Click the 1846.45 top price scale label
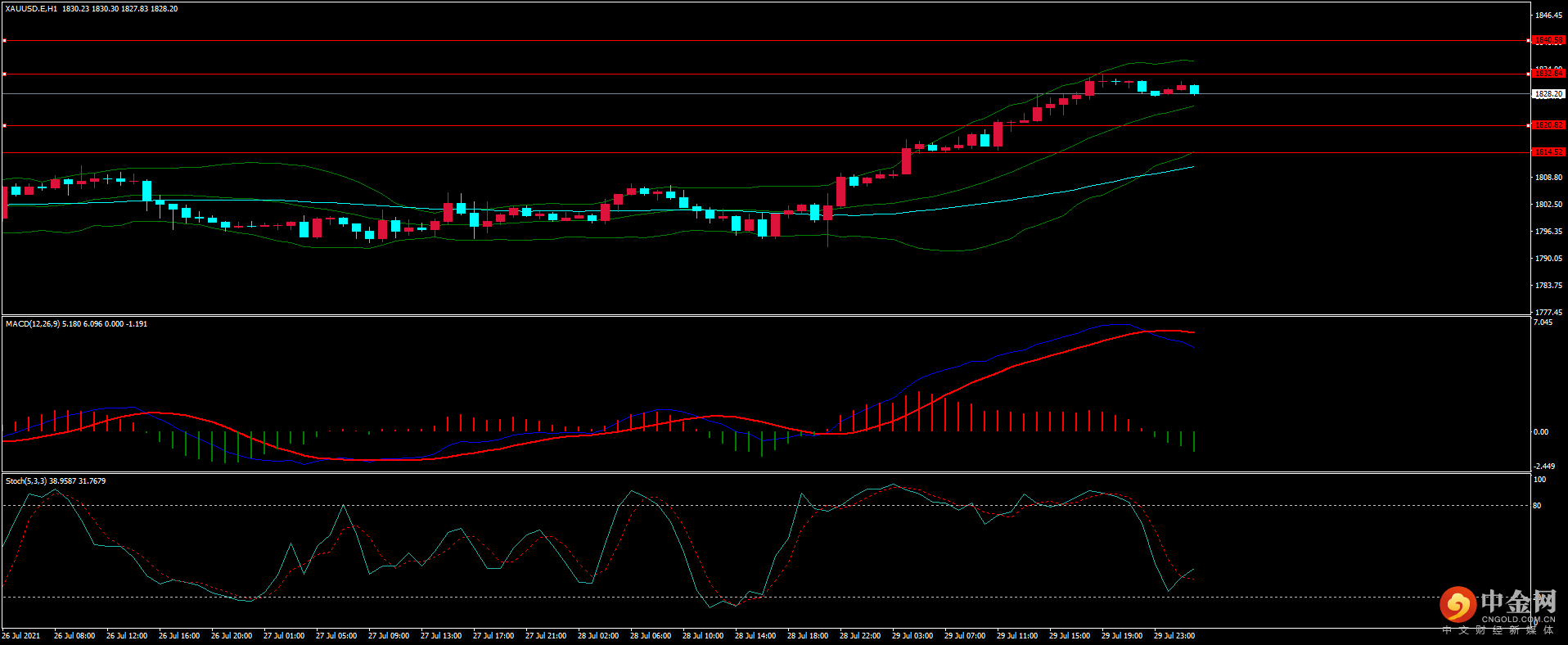This screenshot has height=645, width=1568. pos(1548,16)
